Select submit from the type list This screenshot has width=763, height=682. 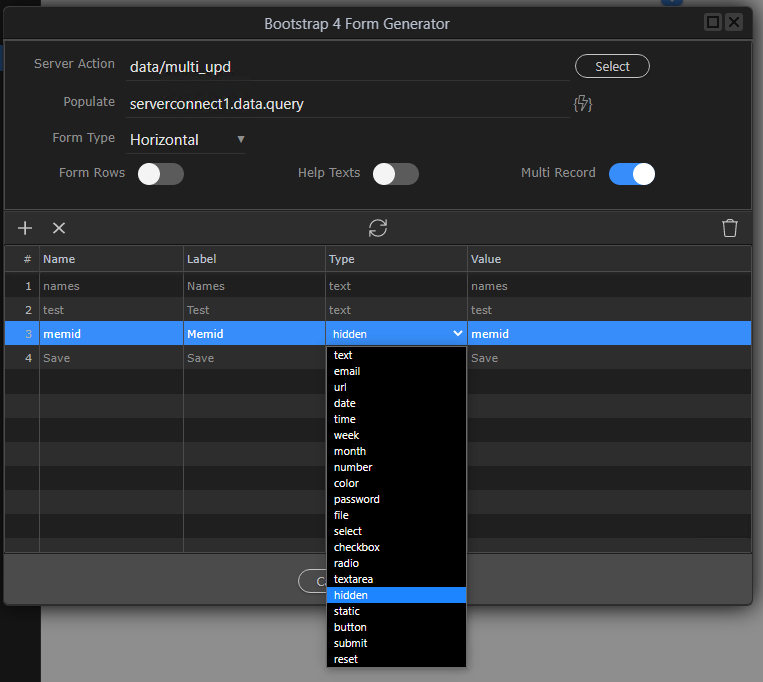tap(396, 643)
